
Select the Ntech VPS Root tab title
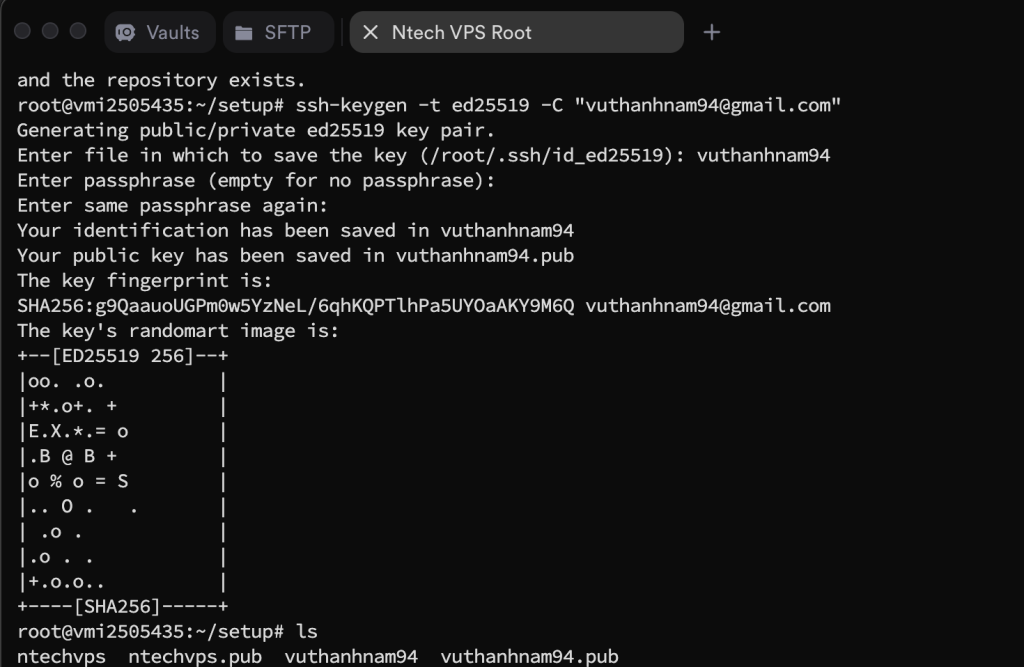461,33
